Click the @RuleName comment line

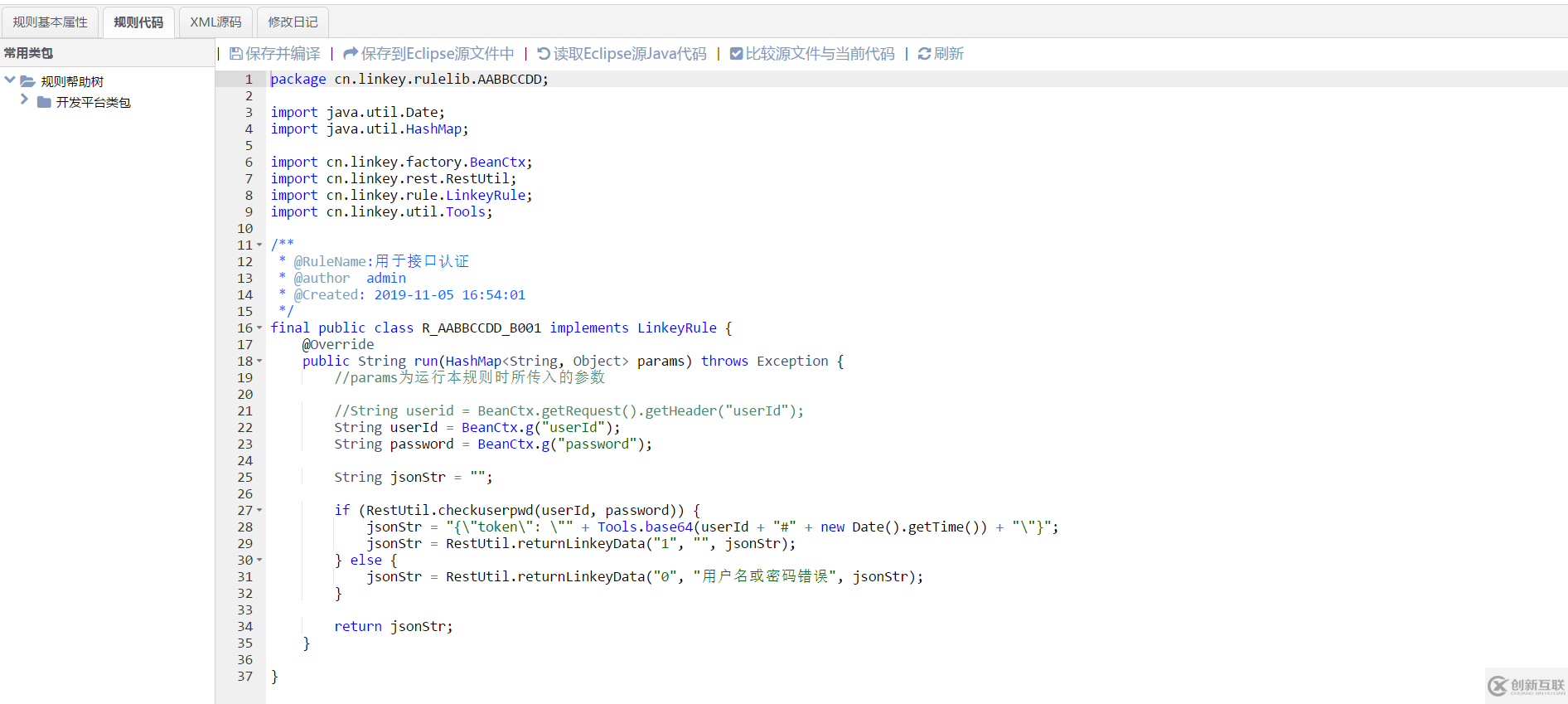[374, 262]
